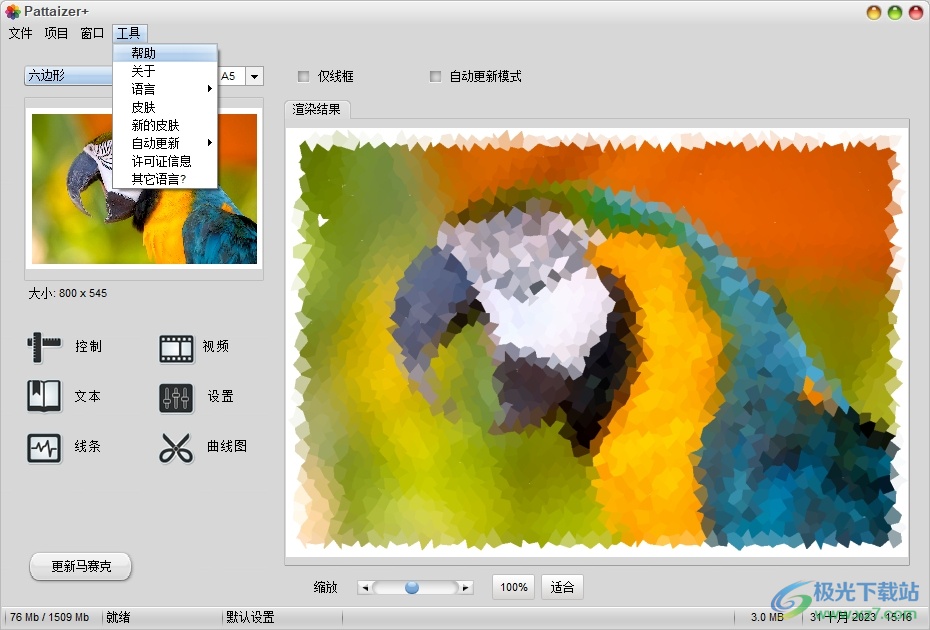Click the 就绪 ready status text

[118, 618]
